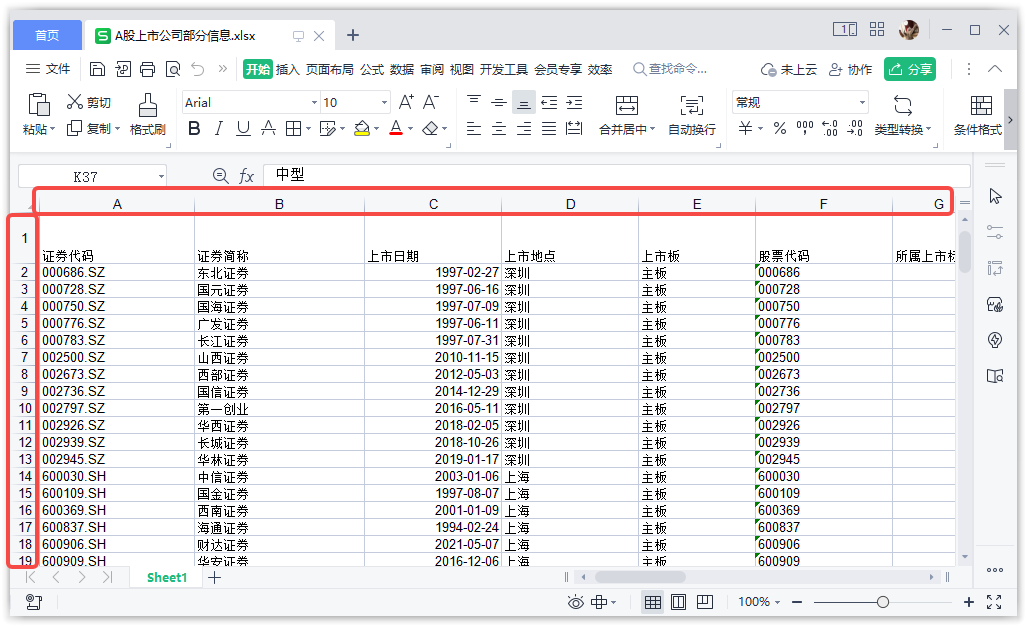1027x626 pixels.
Task: Open new document tab with plus
Action: 352,35
